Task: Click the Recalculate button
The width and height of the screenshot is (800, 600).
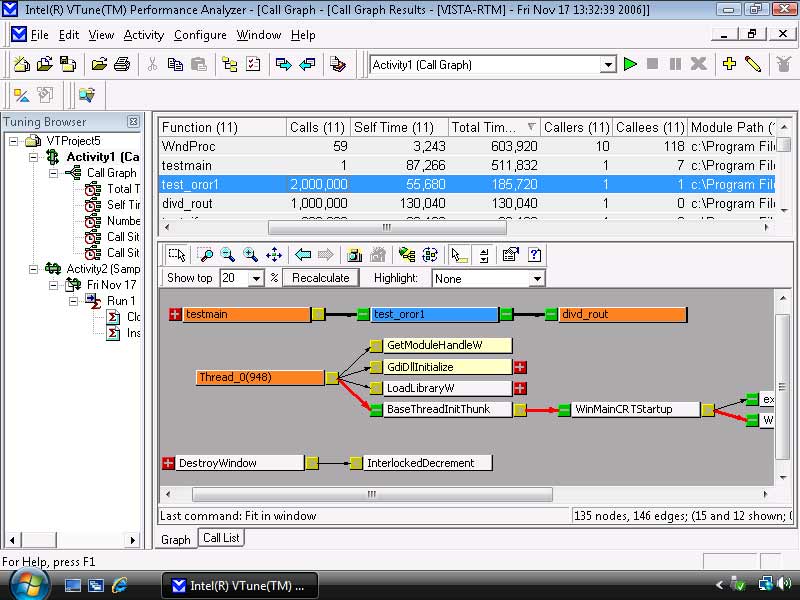Action: [320, 278]
